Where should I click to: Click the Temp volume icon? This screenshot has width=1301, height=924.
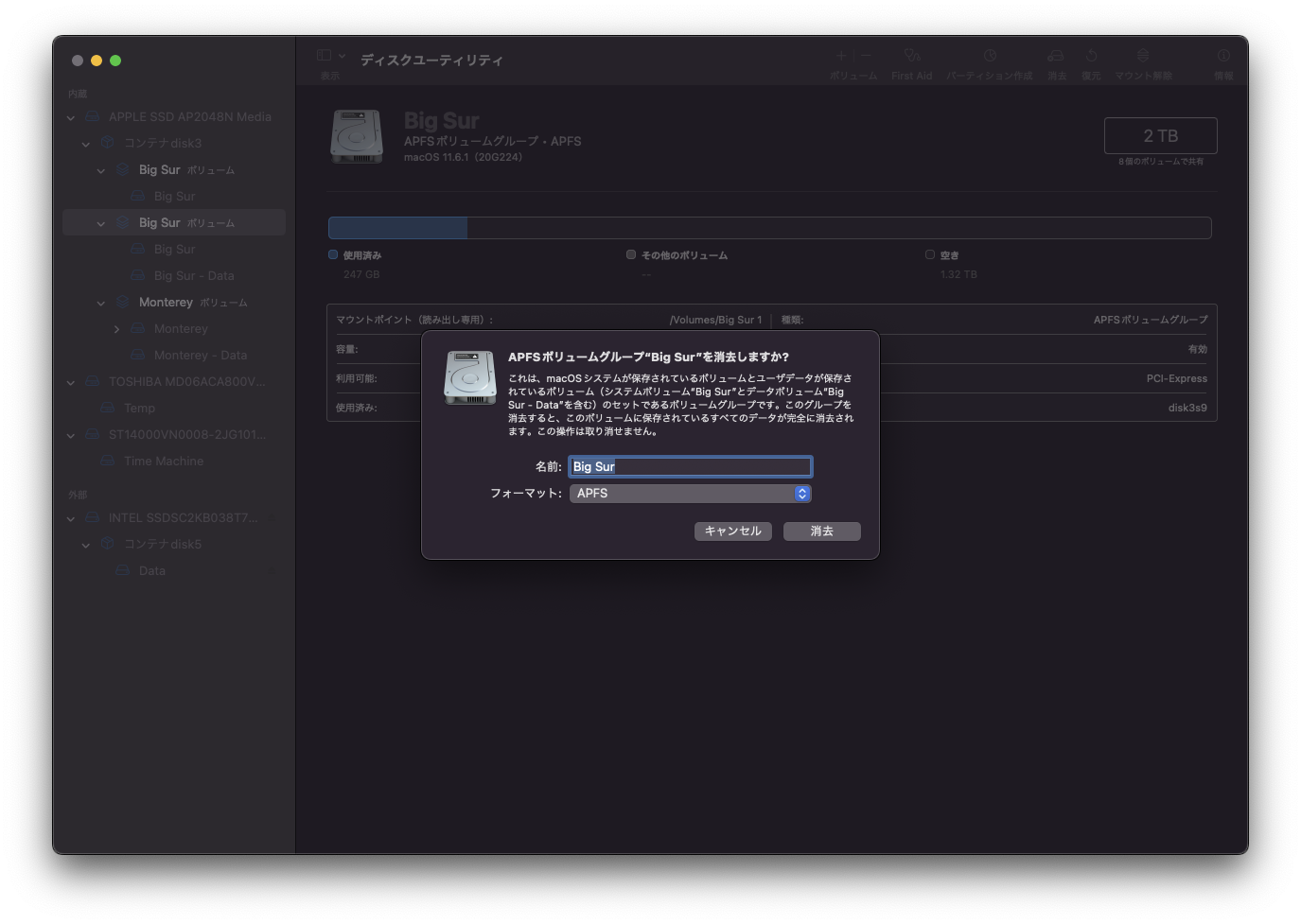pos(108,408)
